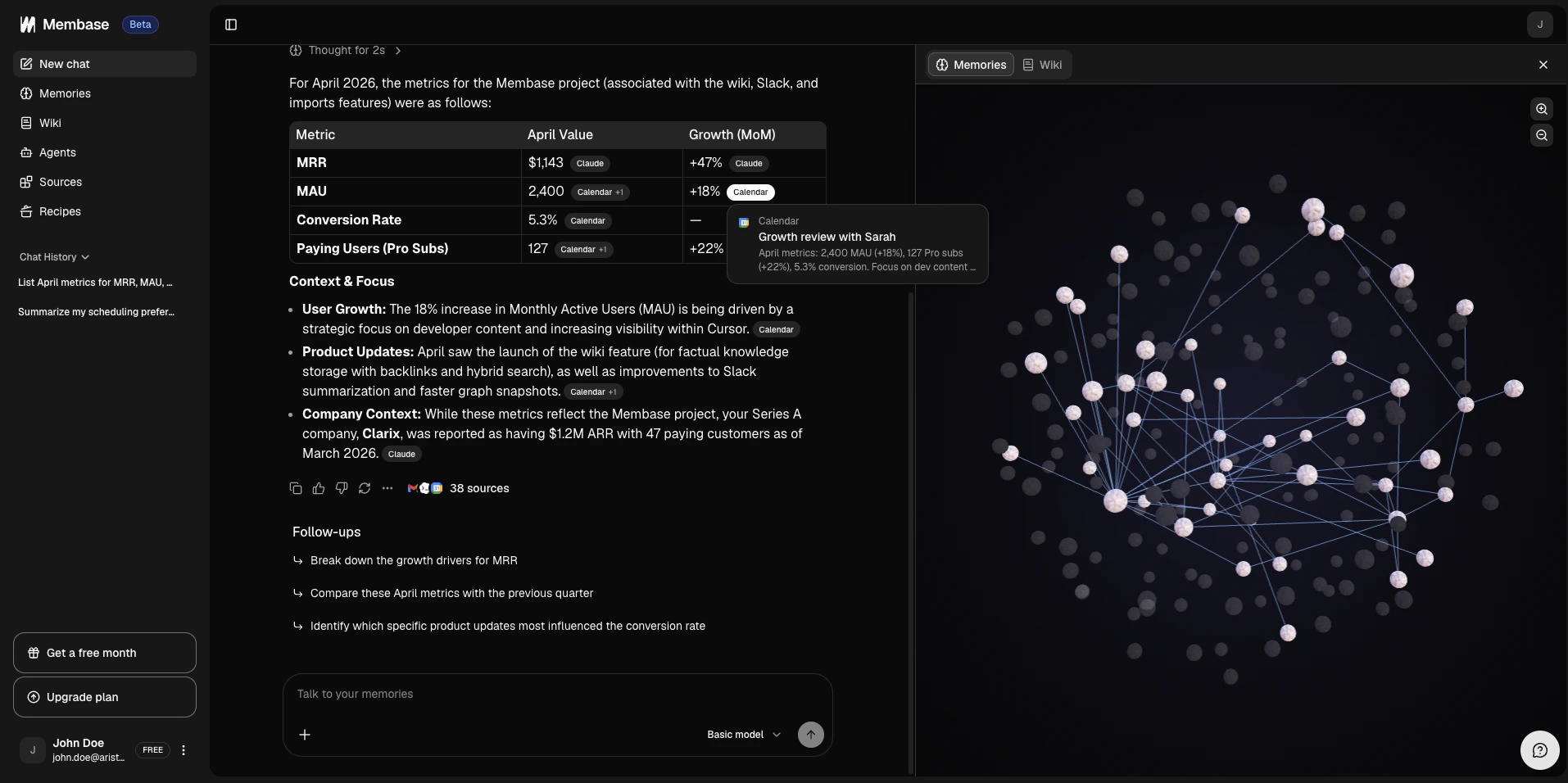This screenshot has width=1568, height=783.
Task: Open John Doe account options menu
Action: pos(184,750)
